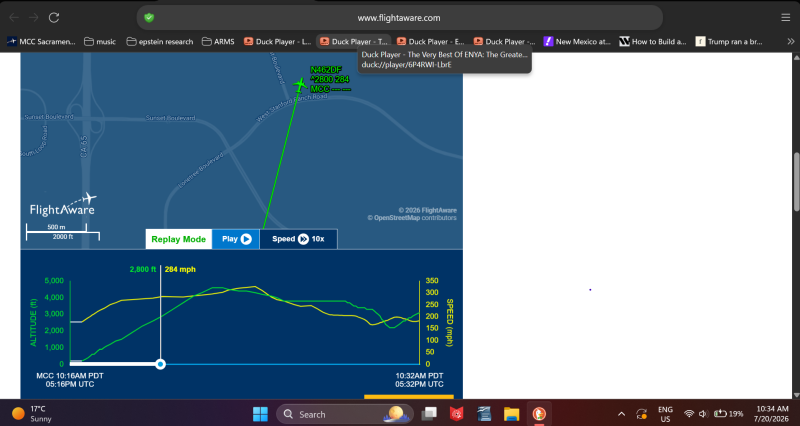Image resolution: width=800 pixels, height=426 pixels.
Task: Open the Duck Player - T... bookmark
Action: [x=354, y=42]
